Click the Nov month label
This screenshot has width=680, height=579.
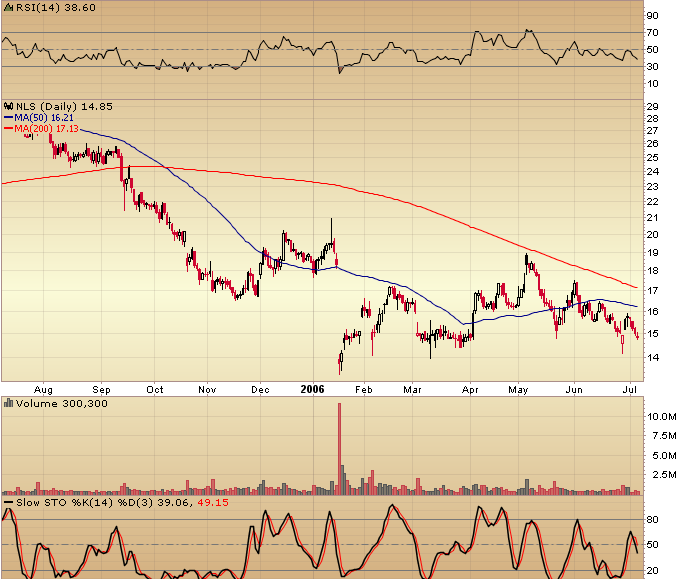[207, 389]
